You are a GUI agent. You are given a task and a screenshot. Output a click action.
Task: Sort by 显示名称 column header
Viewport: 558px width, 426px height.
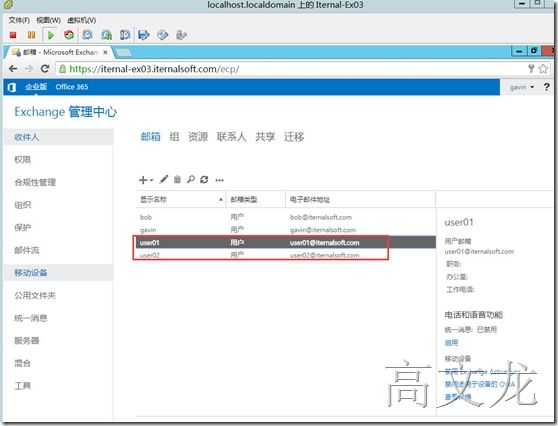pyautogui.click(x=181, y=200)
